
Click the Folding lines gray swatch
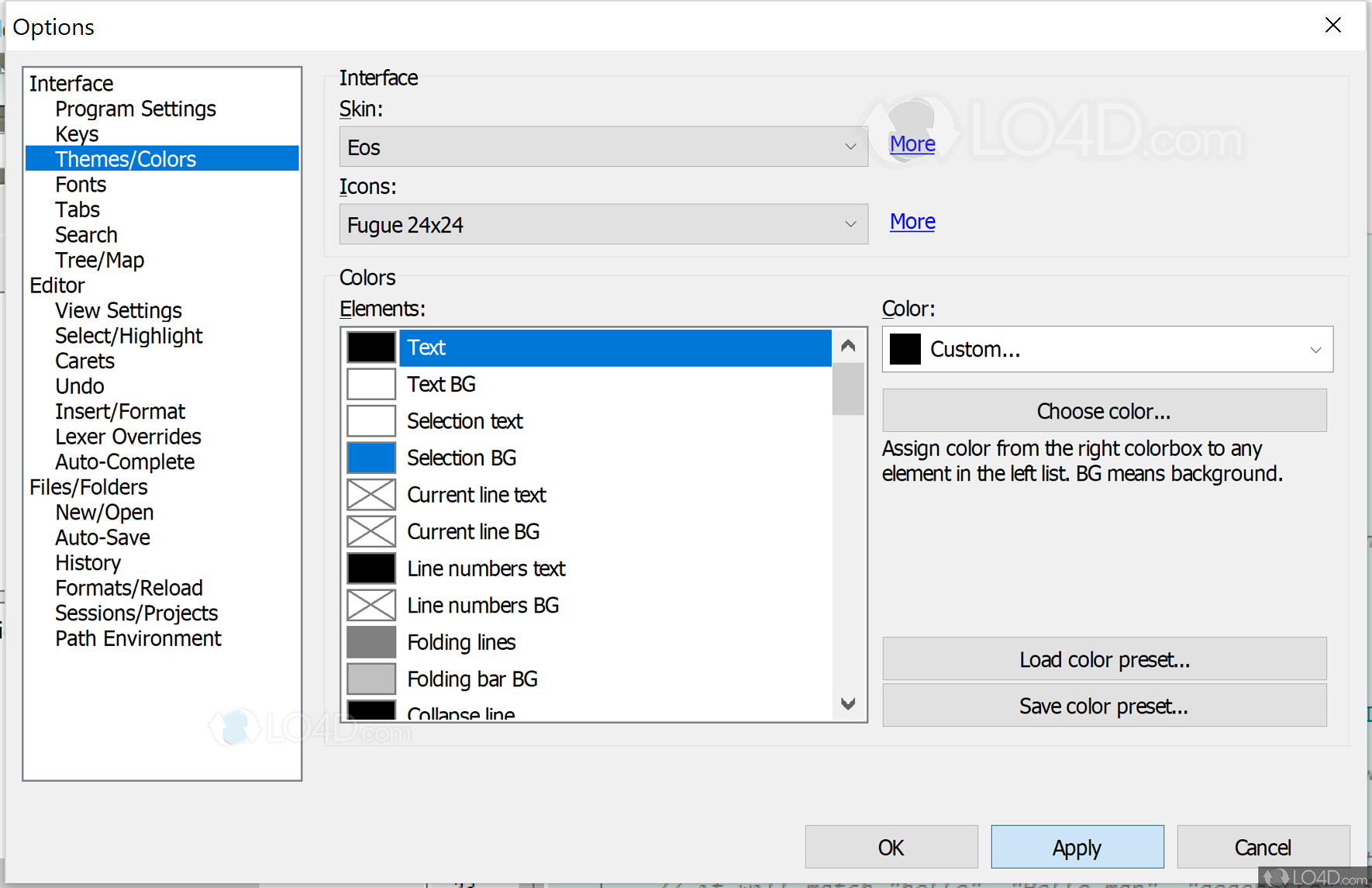click(x=371, y=642)
